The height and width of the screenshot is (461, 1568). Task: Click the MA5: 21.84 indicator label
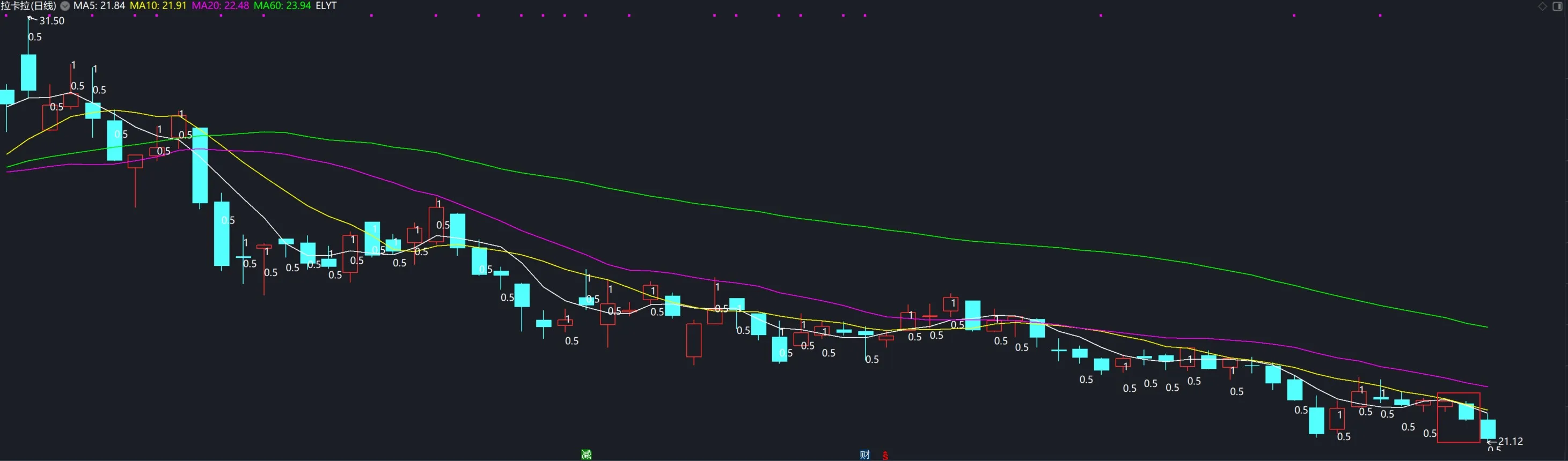point(99,5)
